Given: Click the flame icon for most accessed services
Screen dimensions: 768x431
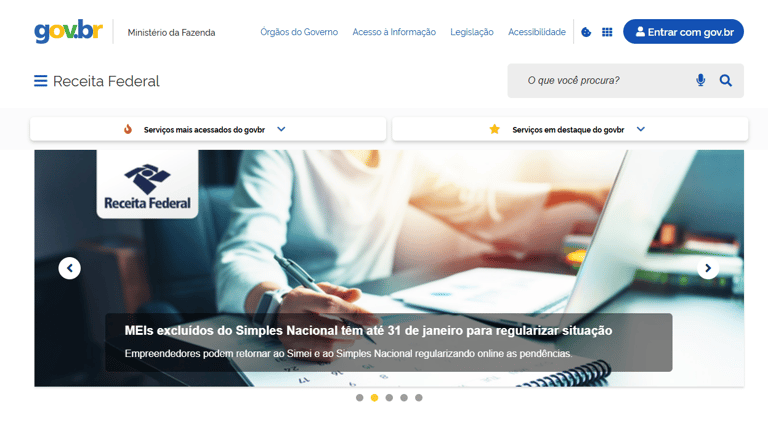Looking at the screenshot, I should coord(128,129).
